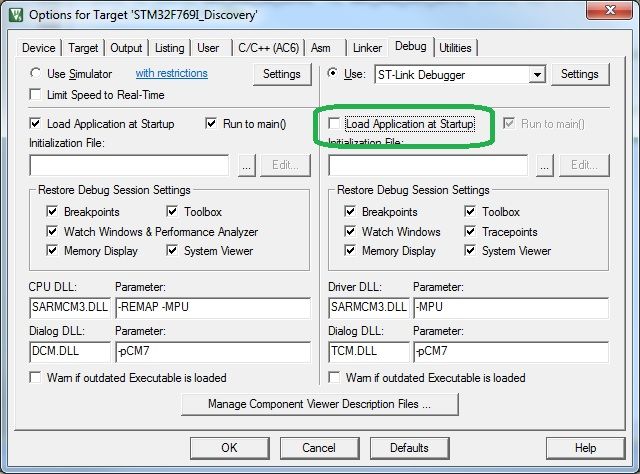Select the Listing tab
The width and height of the screenshot is (640, 474).
(169, 48)
